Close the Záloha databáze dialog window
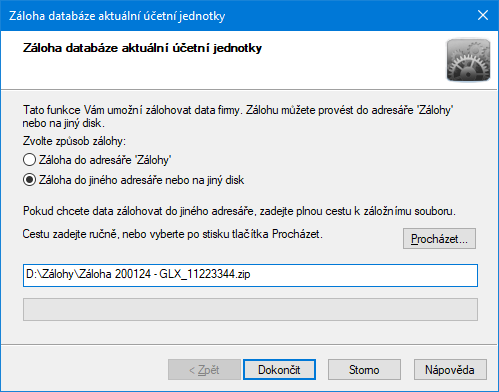Viewport: 499px width, 392px height. 483,15
